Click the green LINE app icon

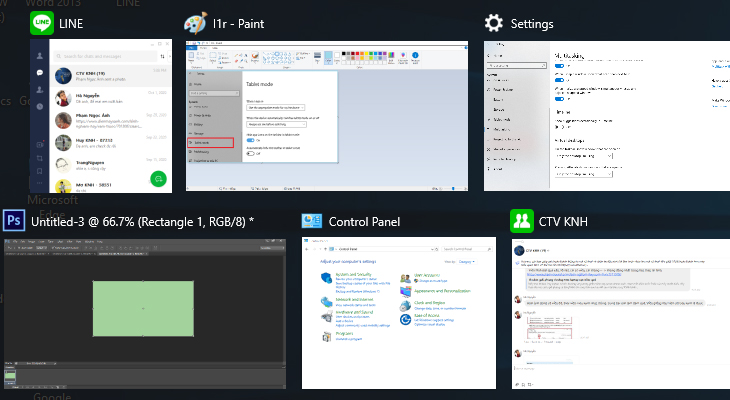pos(42,23)
